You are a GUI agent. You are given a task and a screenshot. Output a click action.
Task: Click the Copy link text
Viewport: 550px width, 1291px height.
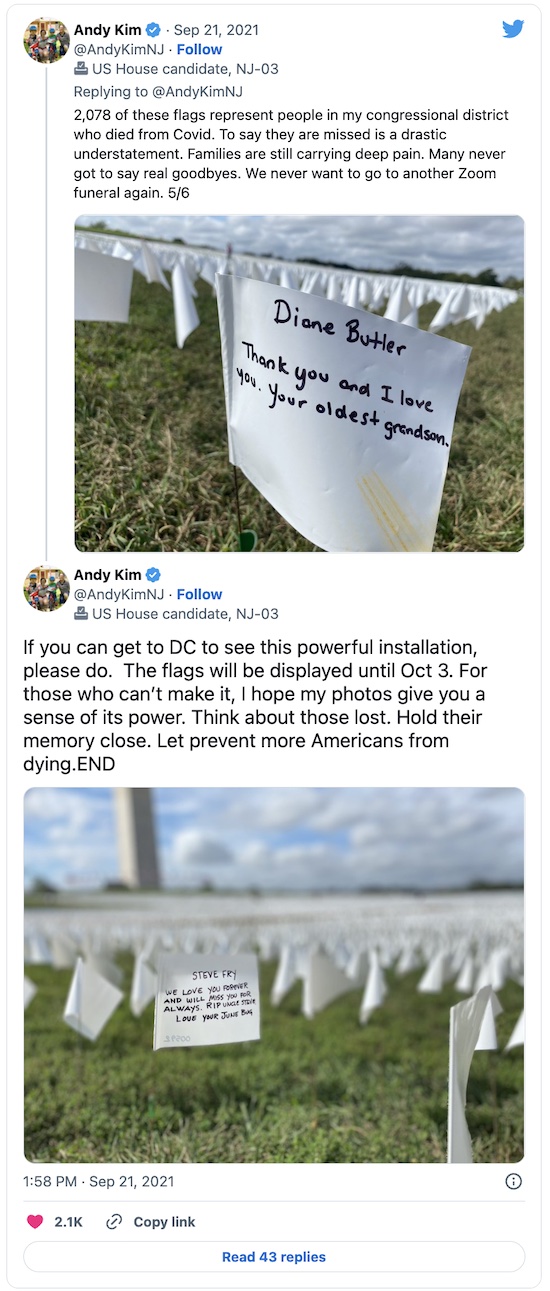[x=165, y=1222]
